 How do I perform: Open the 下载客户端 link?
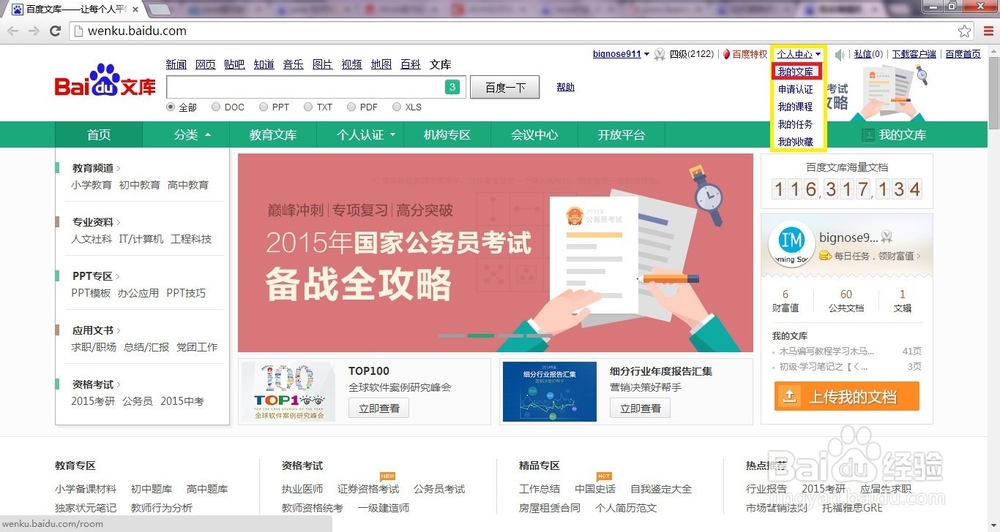(x=914, y=54)
